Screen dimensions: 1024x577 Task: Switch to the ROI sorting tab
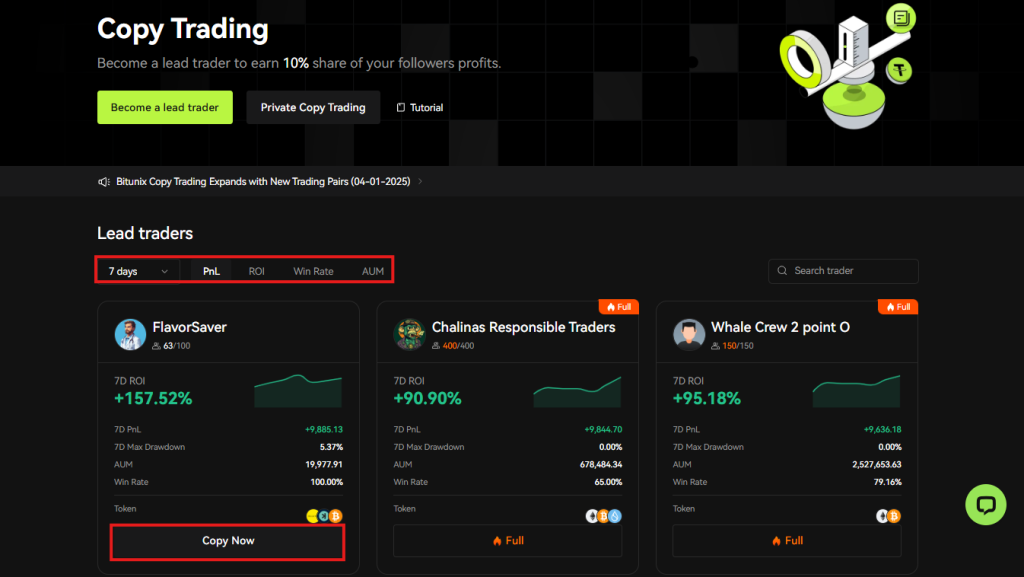(x=256, y=270)
